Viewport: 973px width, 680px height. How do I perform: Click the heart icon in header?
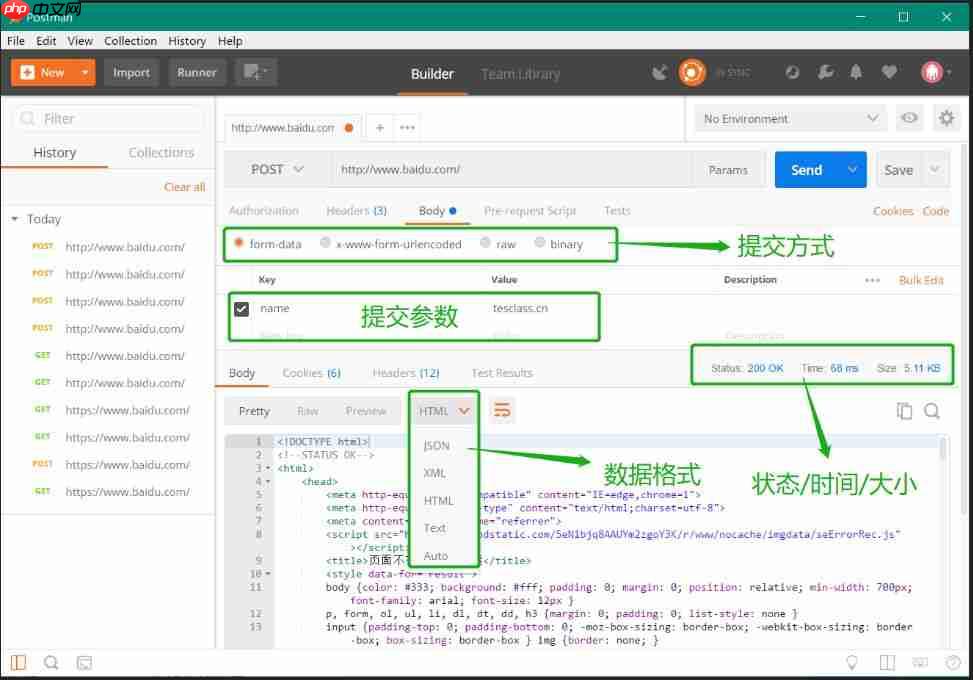click(x=889, y=72)
